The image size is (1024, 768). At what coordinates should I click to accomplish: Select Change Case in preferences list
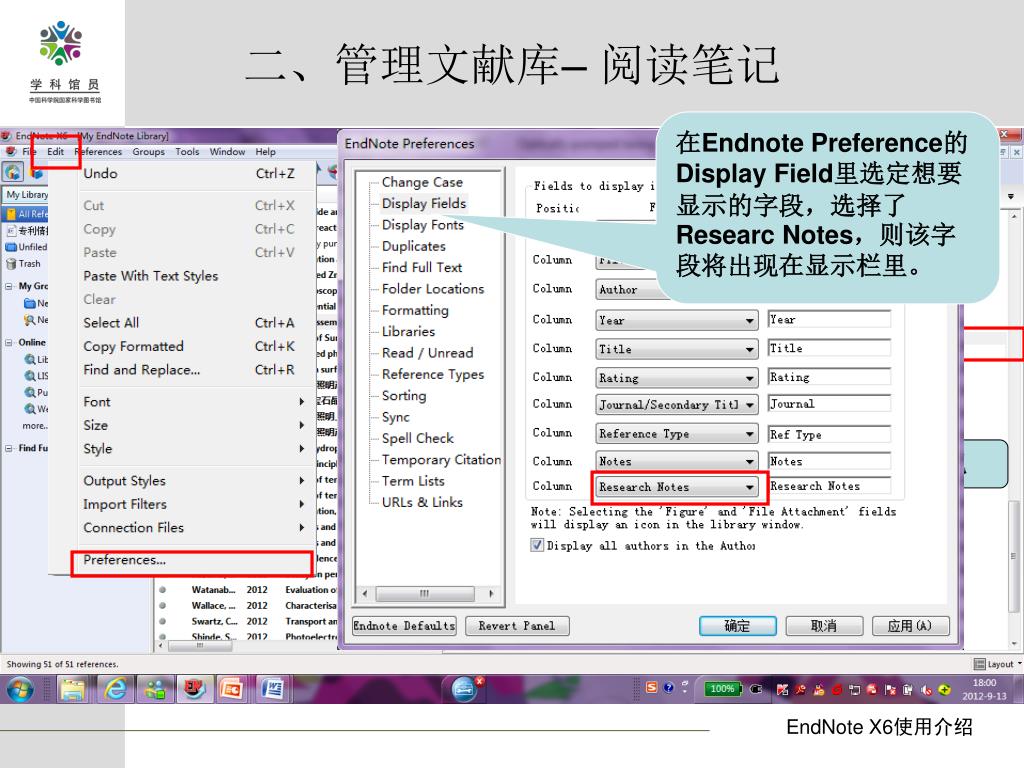coord(422,182)
